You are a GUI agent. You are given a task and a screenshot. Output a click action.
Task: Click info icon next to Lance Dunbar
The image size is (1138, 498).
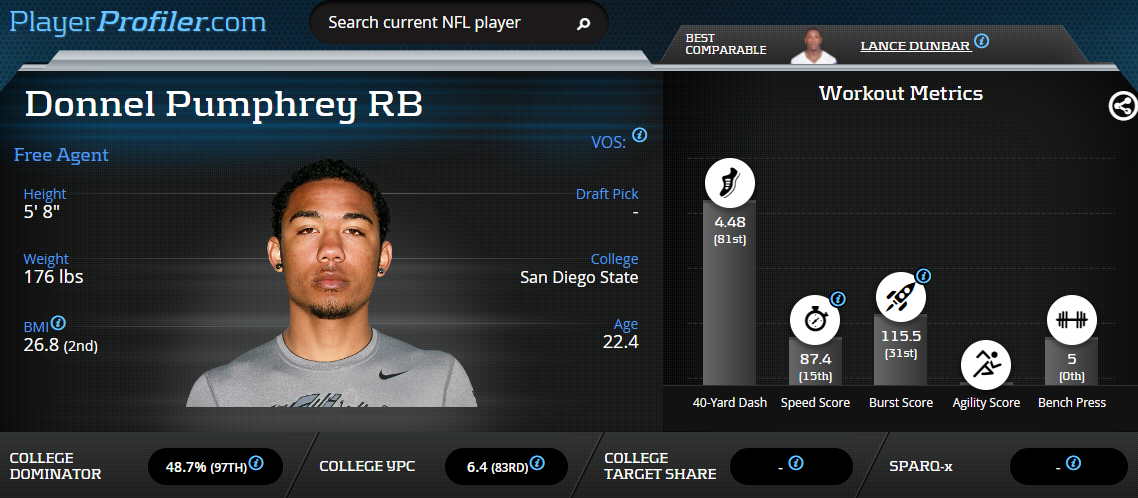(981, 41)
